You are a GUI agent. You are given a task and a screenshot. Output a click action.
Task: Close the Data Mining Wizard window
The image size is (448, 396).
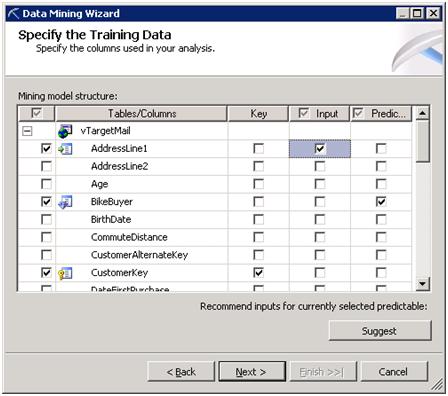[x=433, y=14]
